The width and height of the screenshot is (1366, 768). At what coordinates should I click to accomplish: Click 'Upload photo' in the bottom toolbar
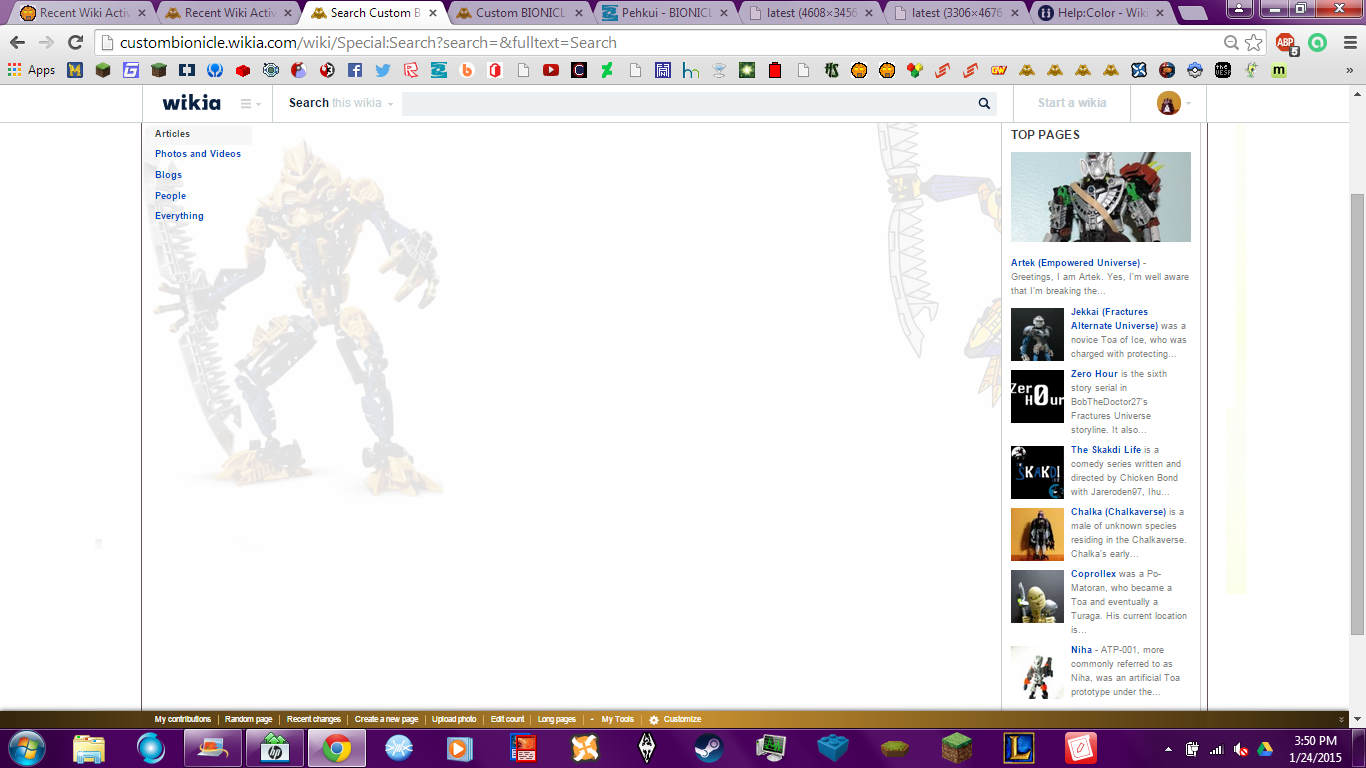coord(454,719)
